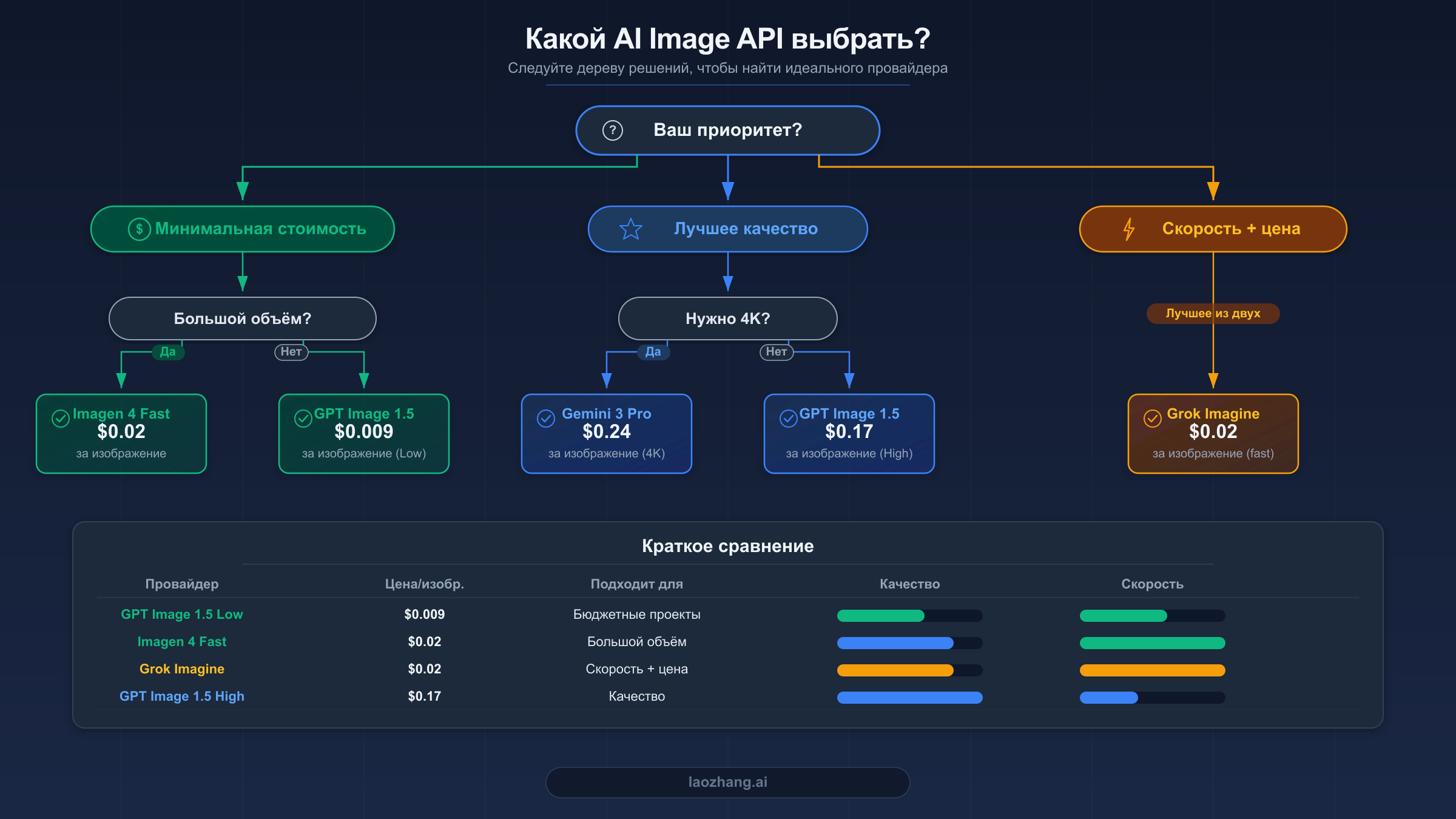
Task: Click the lightning icon in 'Скорость + цена'
Action: tap(1129, 229)
